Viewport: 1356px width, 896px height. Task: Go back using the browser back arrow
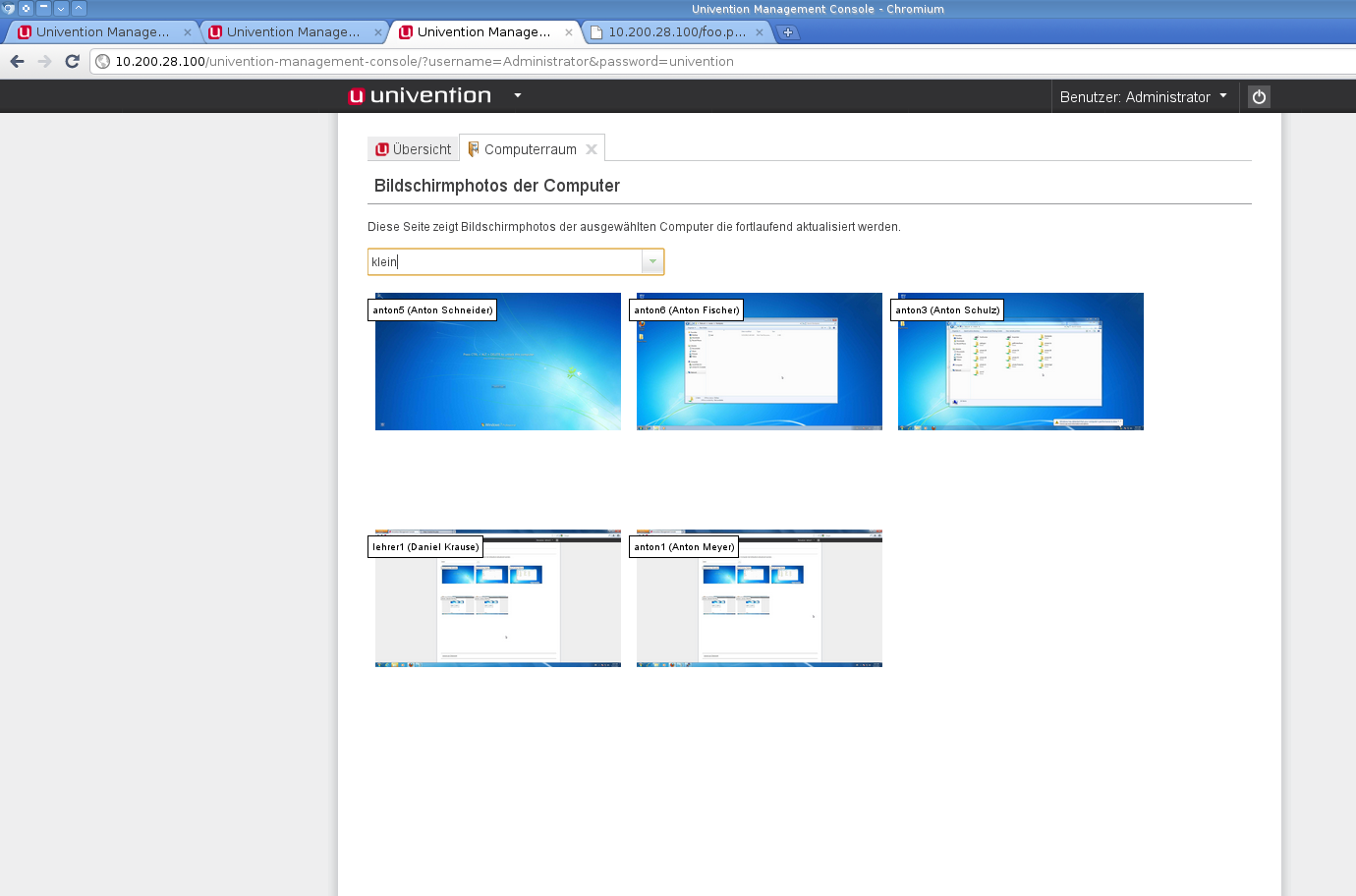click(17, 61)
